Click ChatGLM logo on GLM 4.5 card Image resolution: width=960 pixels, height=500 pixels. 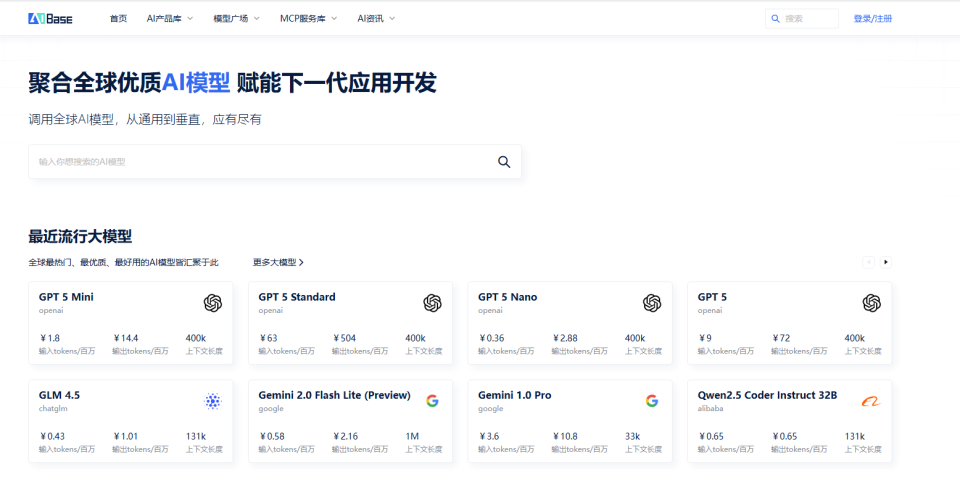pos(212,401)
